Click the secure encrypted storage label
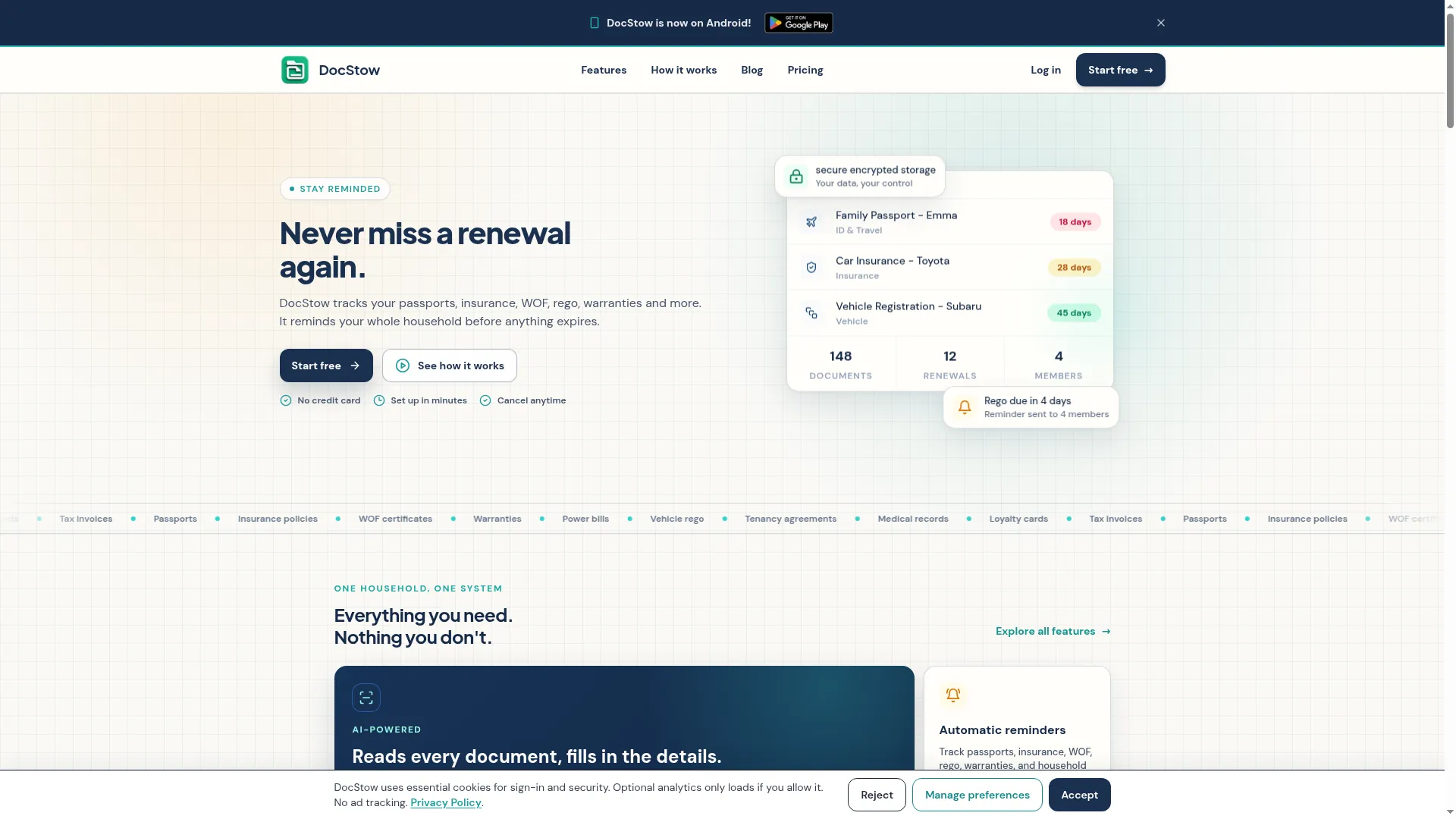Screen dimensions: 1456x819 pyautogui.click(x=876, y=170)
